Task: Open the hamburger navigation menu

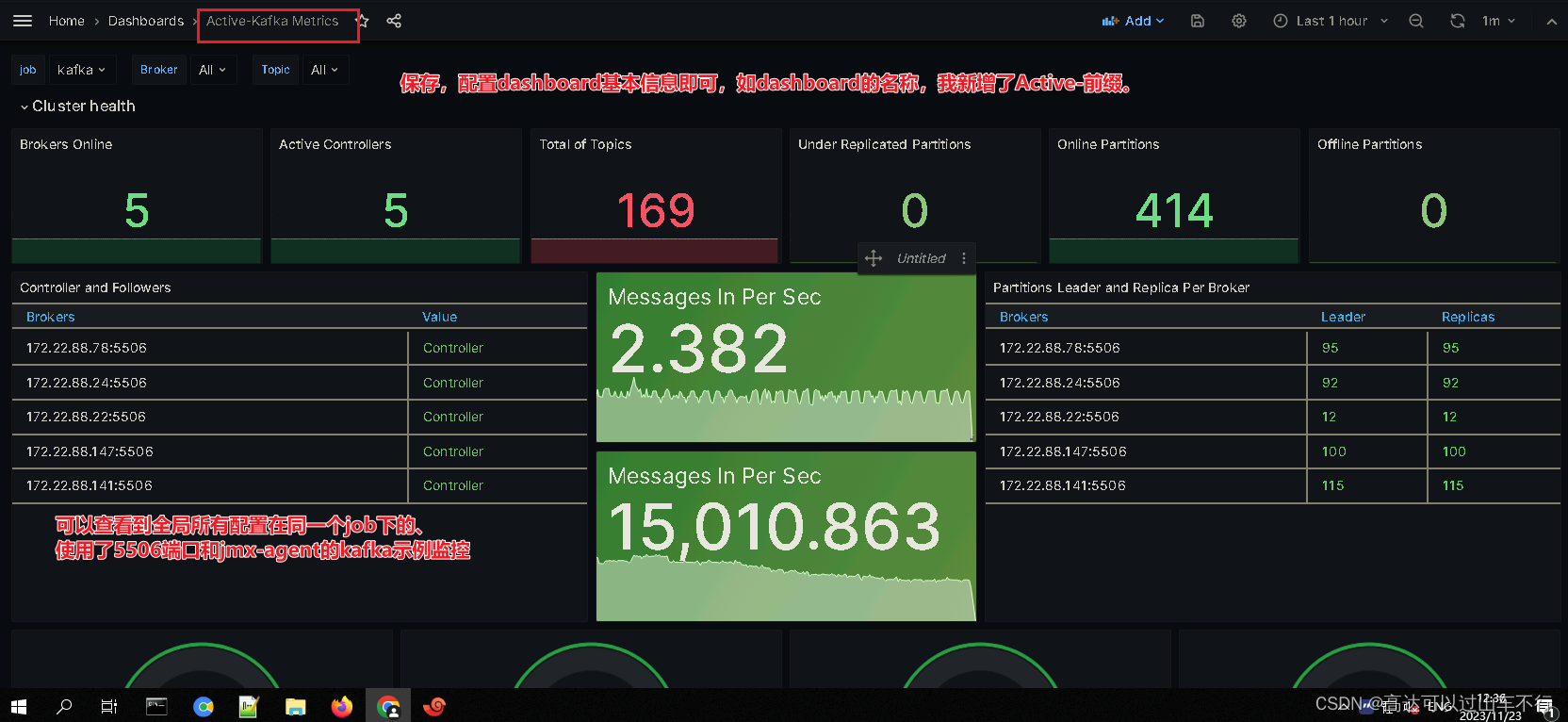Action: coord(23,21)
